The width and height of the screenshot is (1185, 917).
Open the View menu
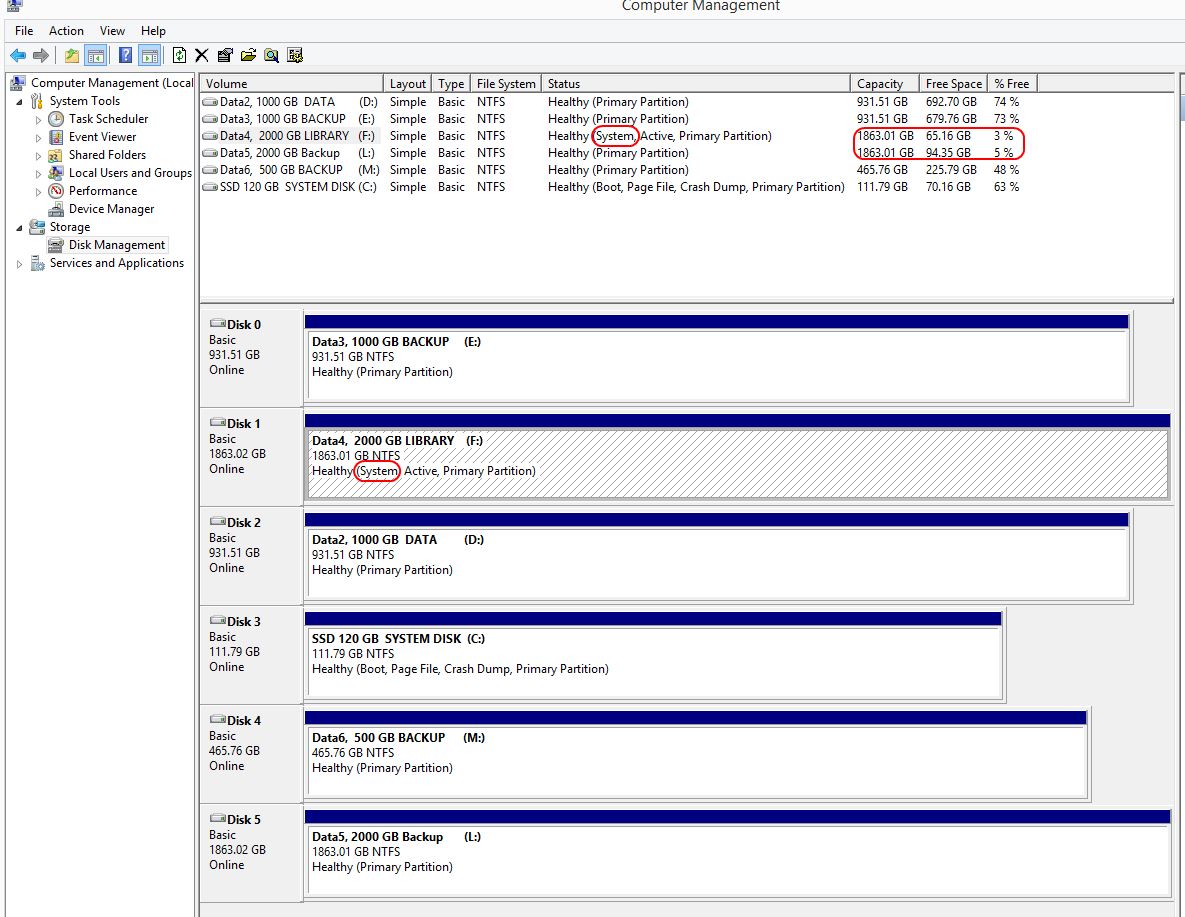click(x=112, y=31)
